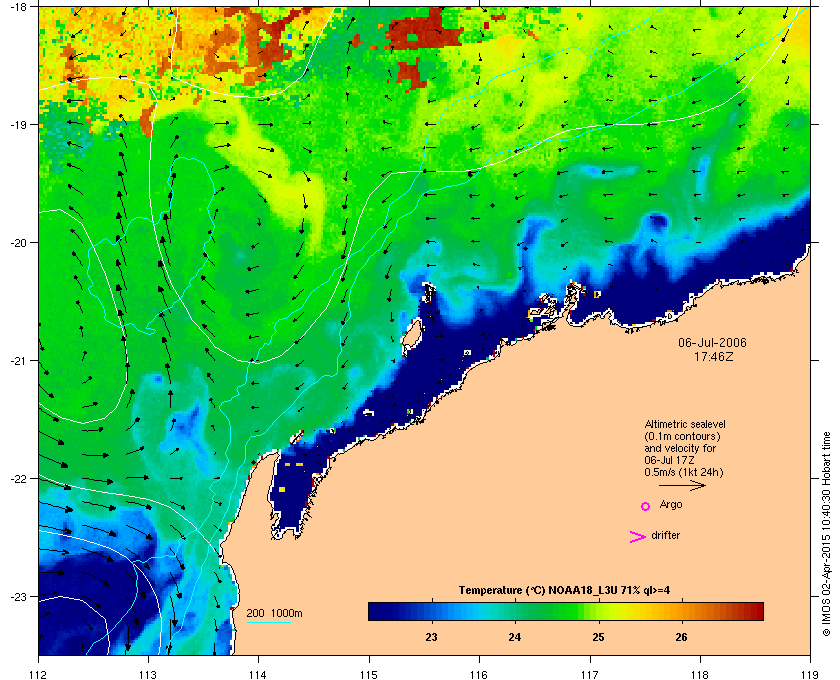The width and height of the screenshot is (840, 680).
Task: Click longitude axis label 113
Action: (x=148, y=675)
